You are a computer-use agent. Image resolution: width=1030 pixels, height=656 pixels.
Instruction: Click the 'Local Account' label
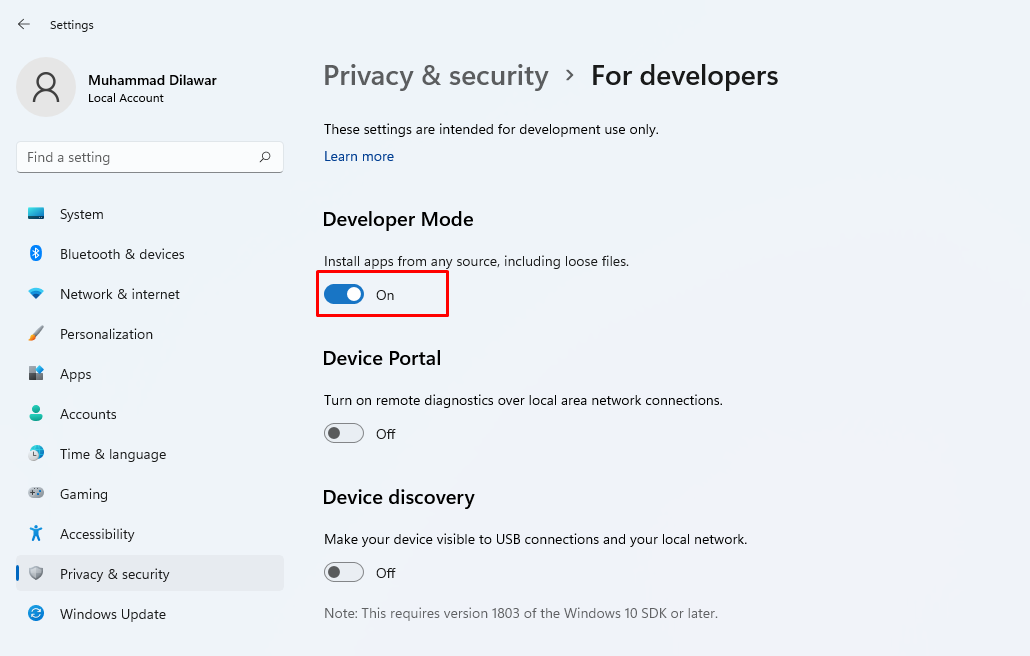click(126, 98)
